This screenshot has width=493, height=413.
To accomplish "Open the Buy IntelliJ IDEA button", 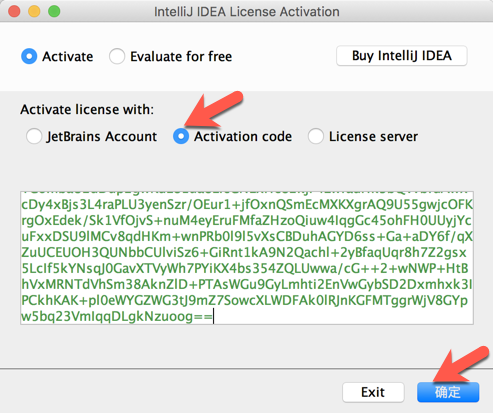I will click(402, 56).
